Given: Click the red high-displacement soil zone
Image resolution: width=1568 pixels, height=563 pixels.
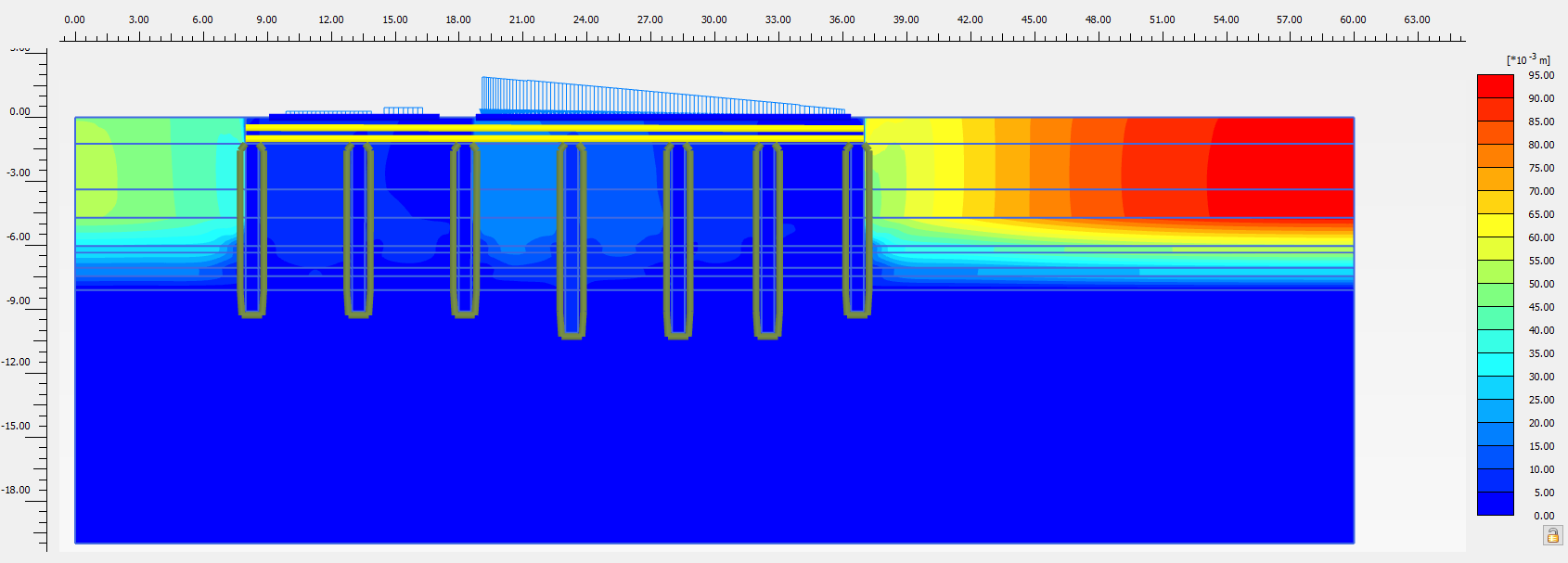Looking at the screenshot, I should pos(1280,158).
